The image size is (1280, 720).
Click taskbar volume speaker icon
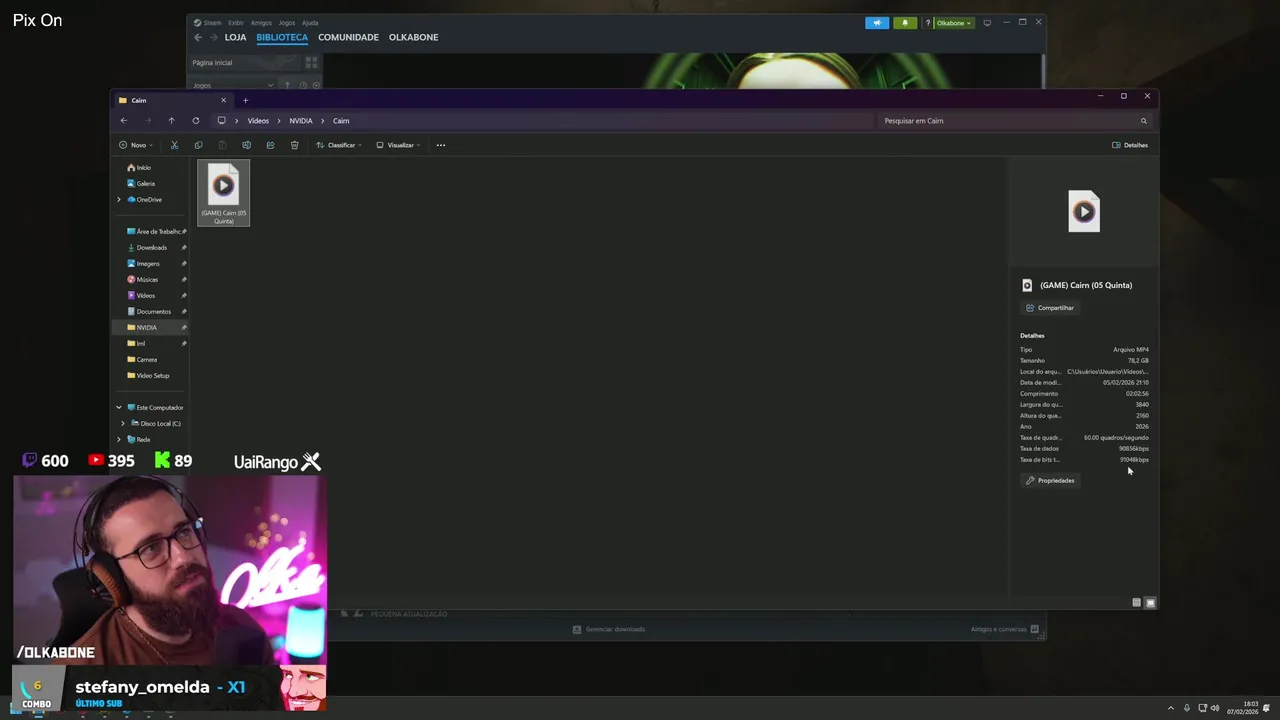tap(1215, 708)
